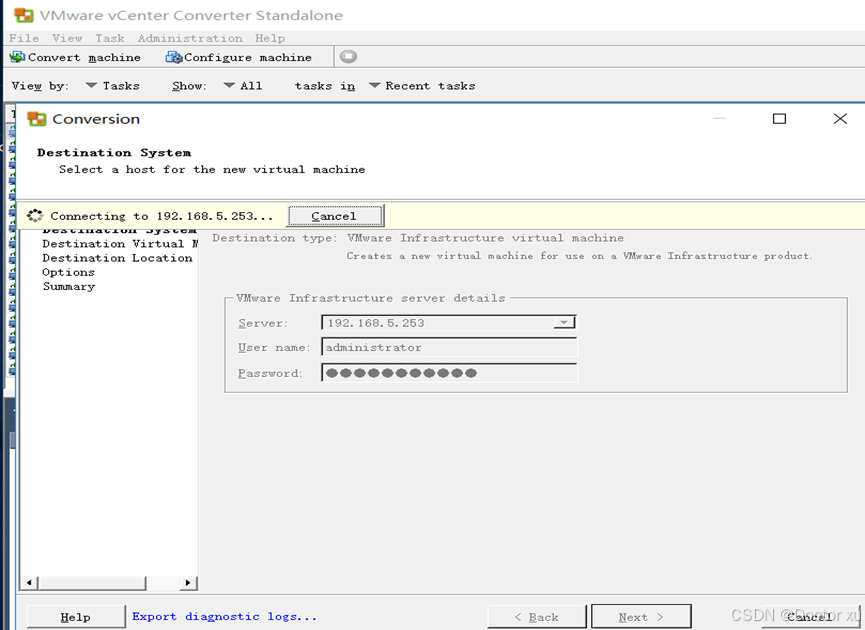Maximize the Conversion dialog

[779, 119]
